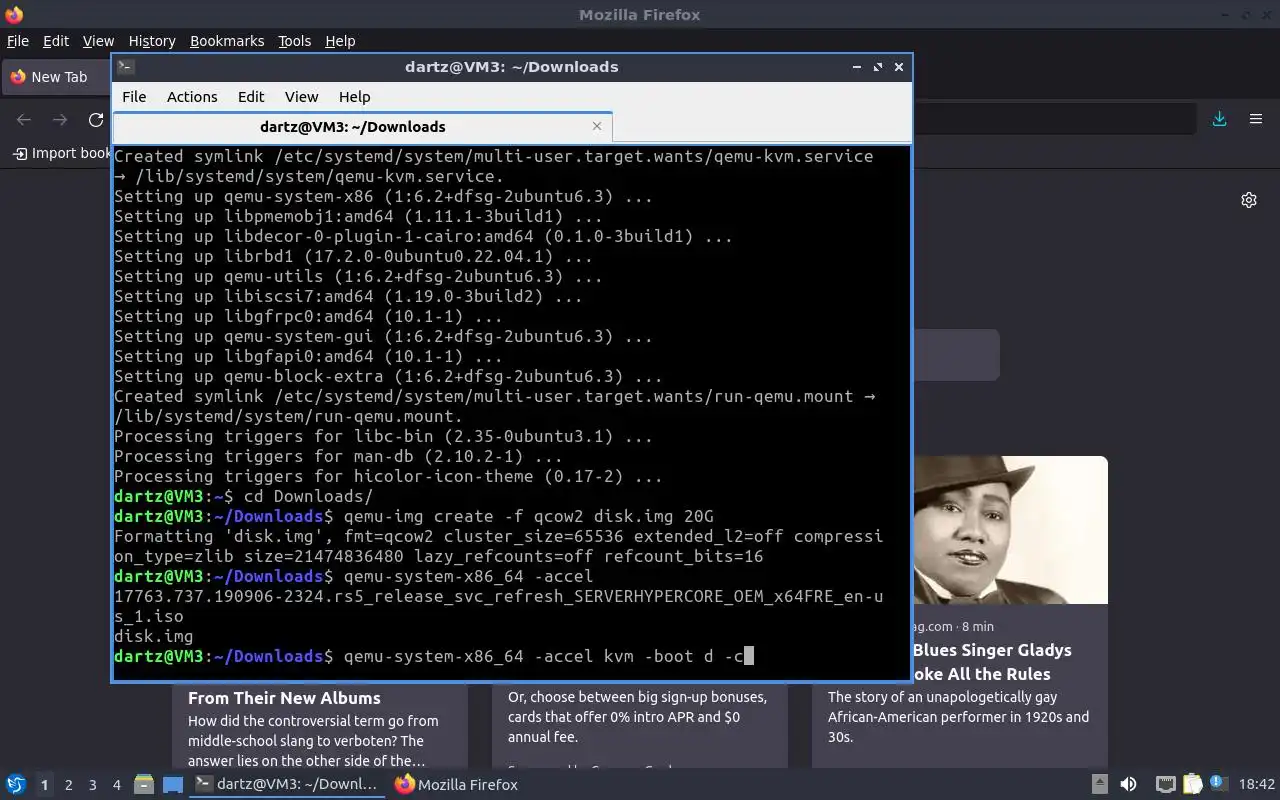Click the show desktop icon on taskbar
Viewport: 1280px width, 800px height.
[x=173, y=785]
